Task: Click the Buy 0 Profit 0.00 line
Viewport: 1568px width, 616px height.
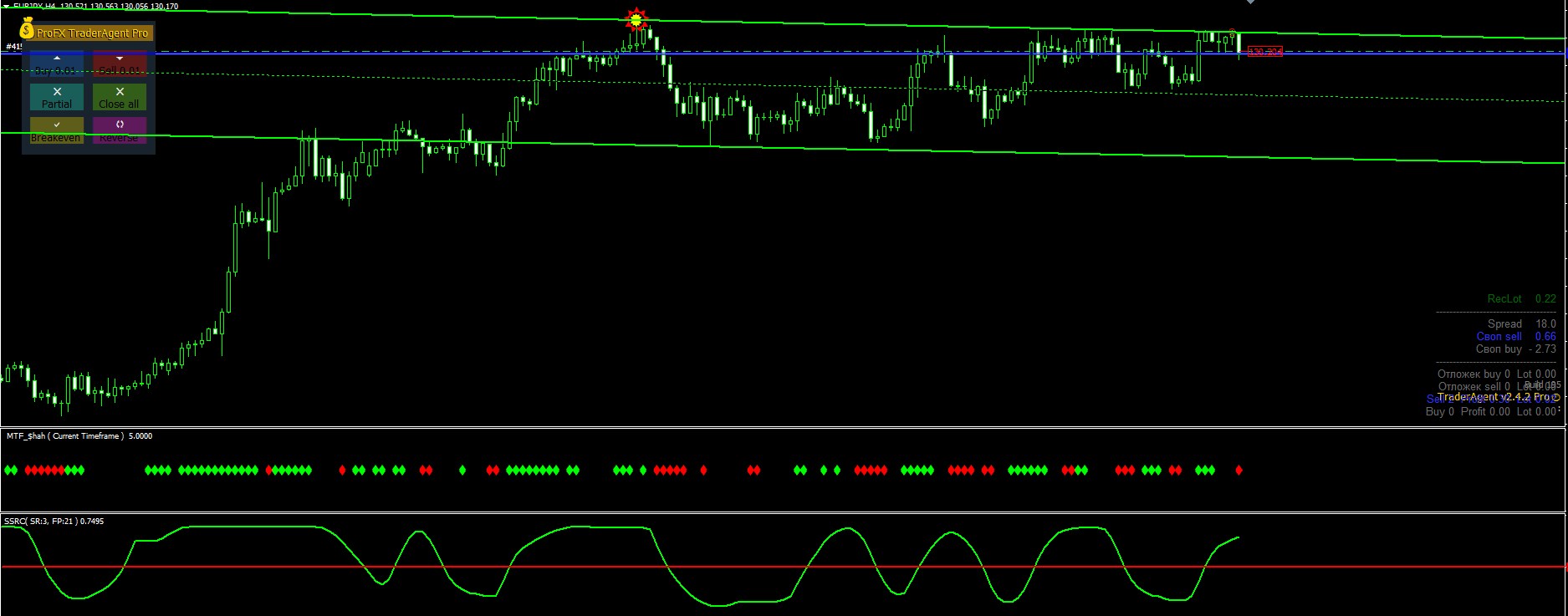Action: pyautogui.click(x=1491, y=411)
